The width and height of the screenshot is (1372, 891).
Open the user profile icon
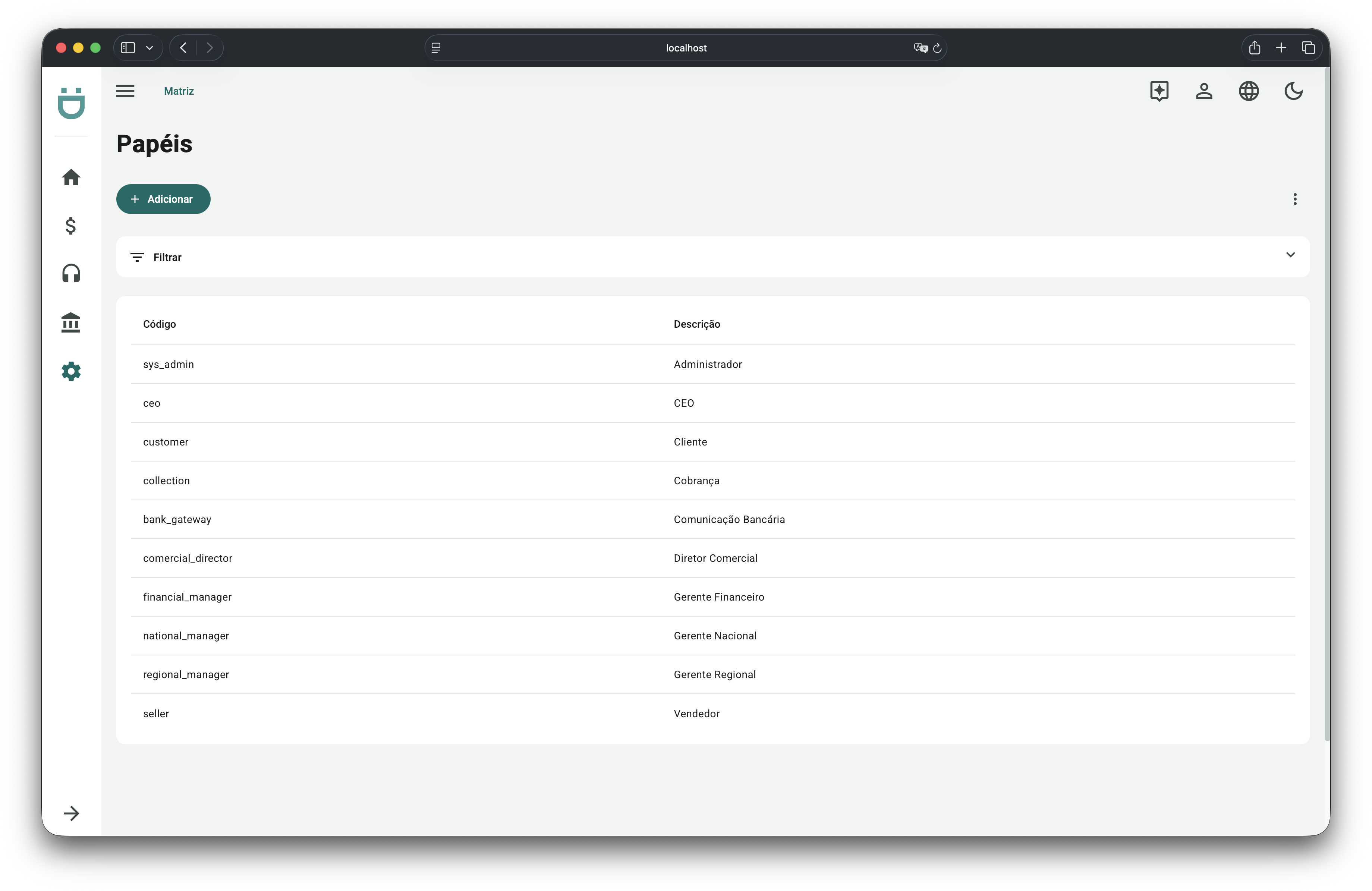[x=1204, y=91]
